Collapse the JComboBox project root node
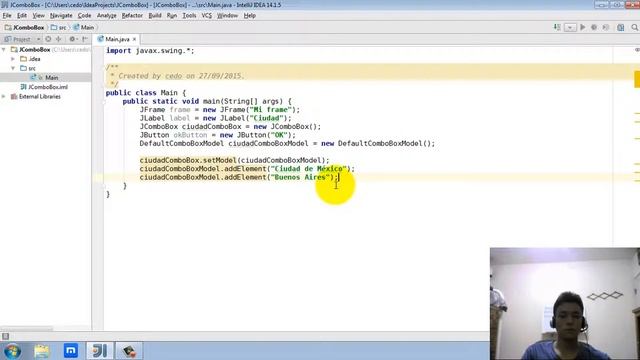Image resolution: width=640 pixels, height=360 pixels. pos(4,49)
